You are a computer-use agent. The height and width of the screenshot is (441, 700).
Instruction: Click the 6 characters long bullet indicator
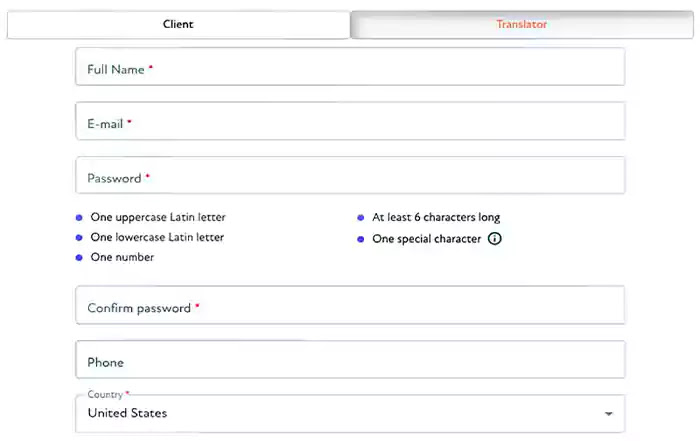pos(361,218)
